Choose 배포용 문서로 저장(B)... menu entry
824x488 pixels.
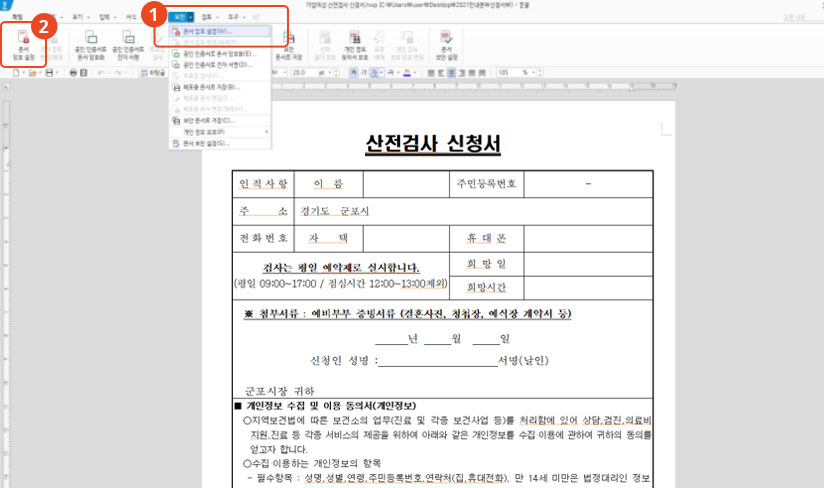[220, 87]
